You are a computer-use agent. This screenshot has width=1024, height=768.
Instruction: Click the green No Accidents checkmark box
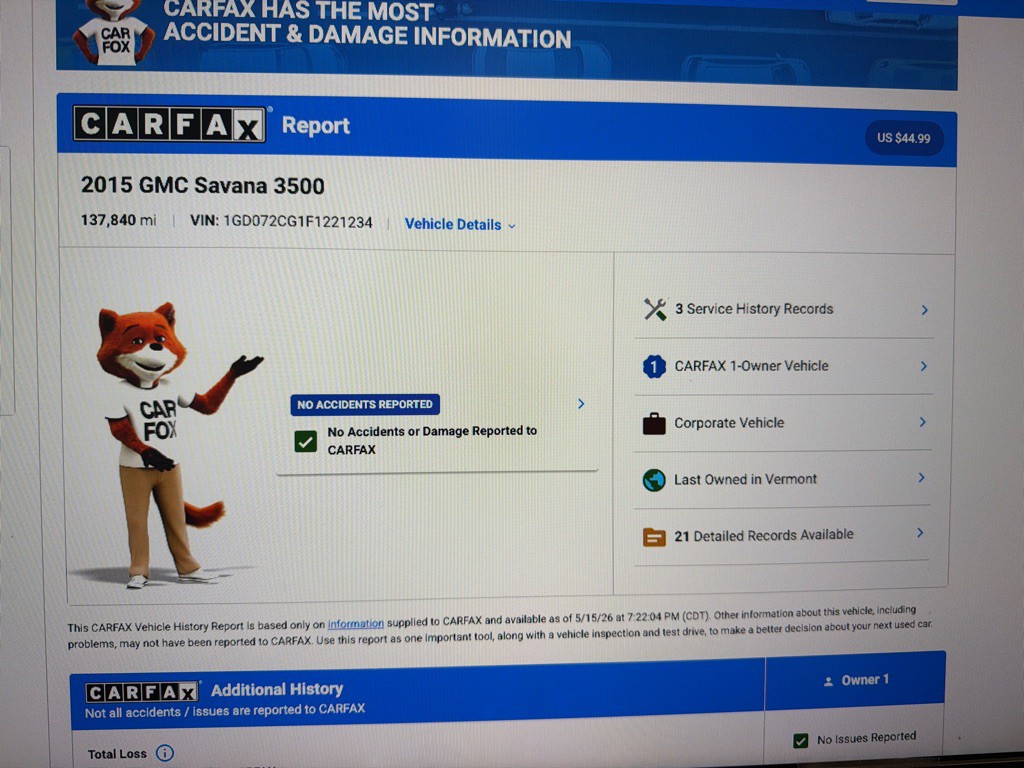pyautogui.click(x=306, y=441)
